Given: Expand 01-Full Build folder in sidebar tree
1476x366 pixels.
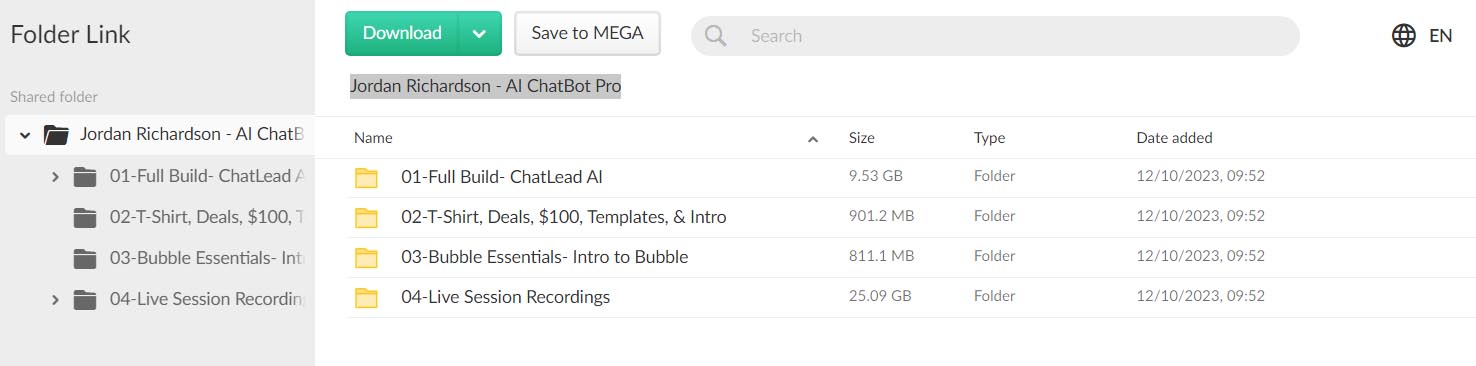Looking at the screenshot, I should 55,177.
